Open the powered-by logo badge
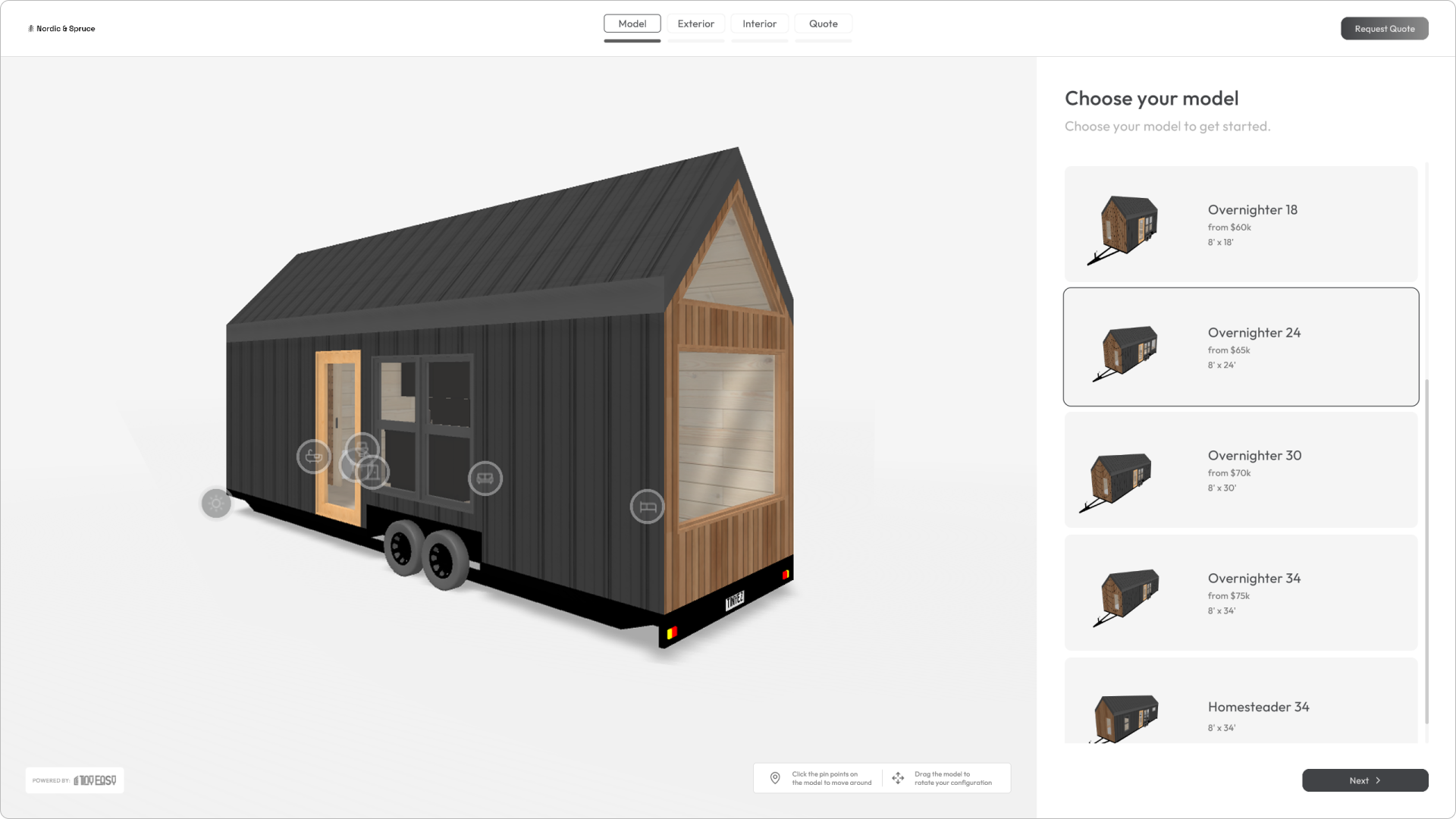 pos(74,780)
